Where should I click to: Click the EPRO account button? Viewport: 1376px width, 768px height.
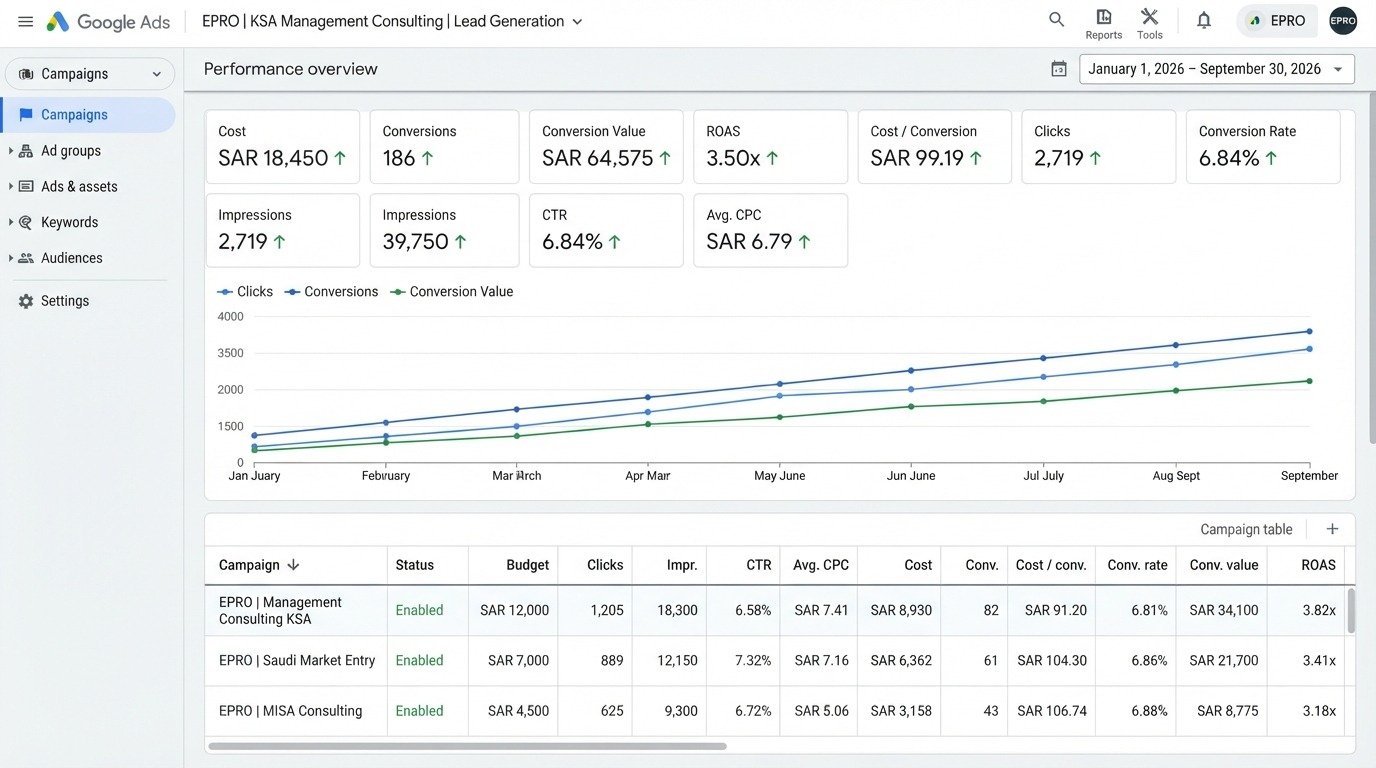pyautogui.click(x=1277, y=21)
